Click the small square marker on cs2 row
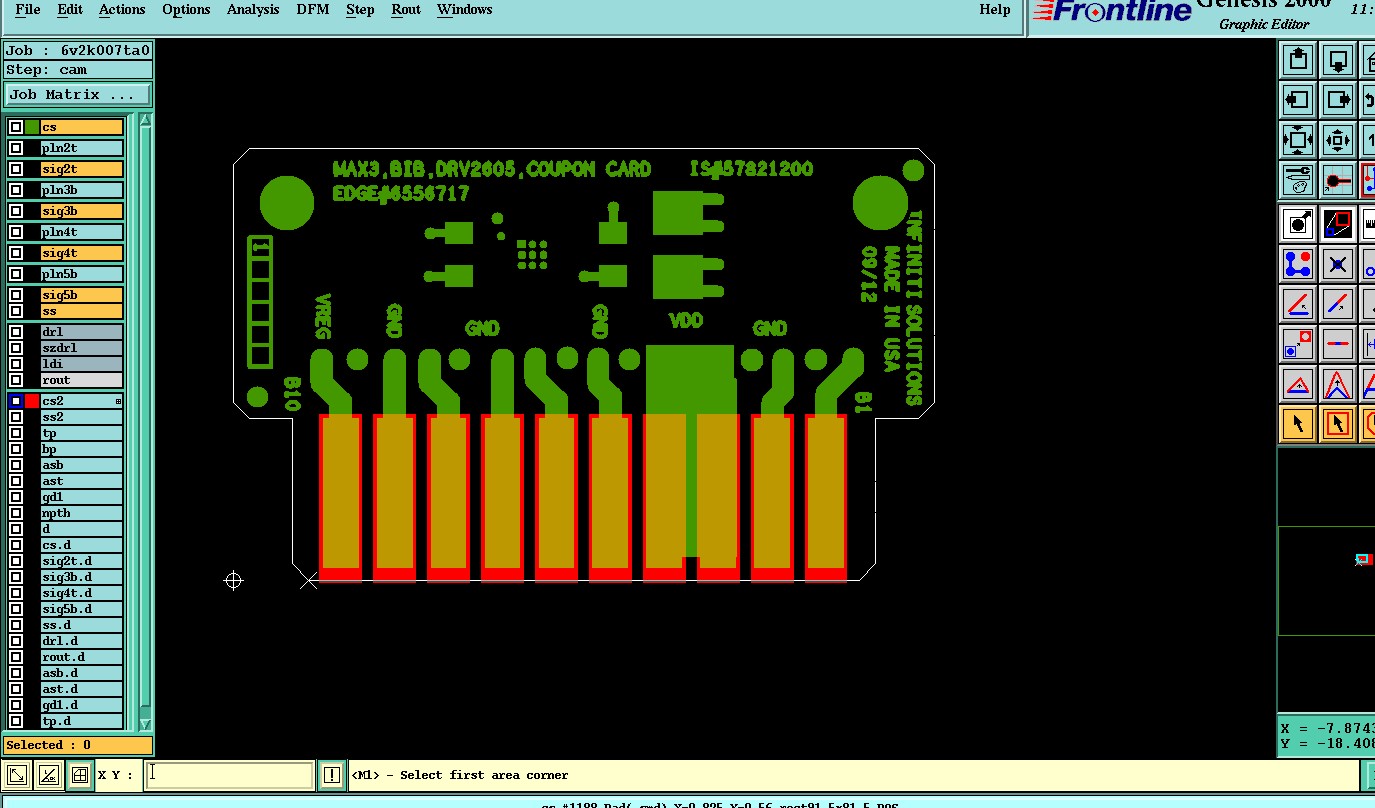Viewport: 1375px width, 808px height. pos(118,401)
